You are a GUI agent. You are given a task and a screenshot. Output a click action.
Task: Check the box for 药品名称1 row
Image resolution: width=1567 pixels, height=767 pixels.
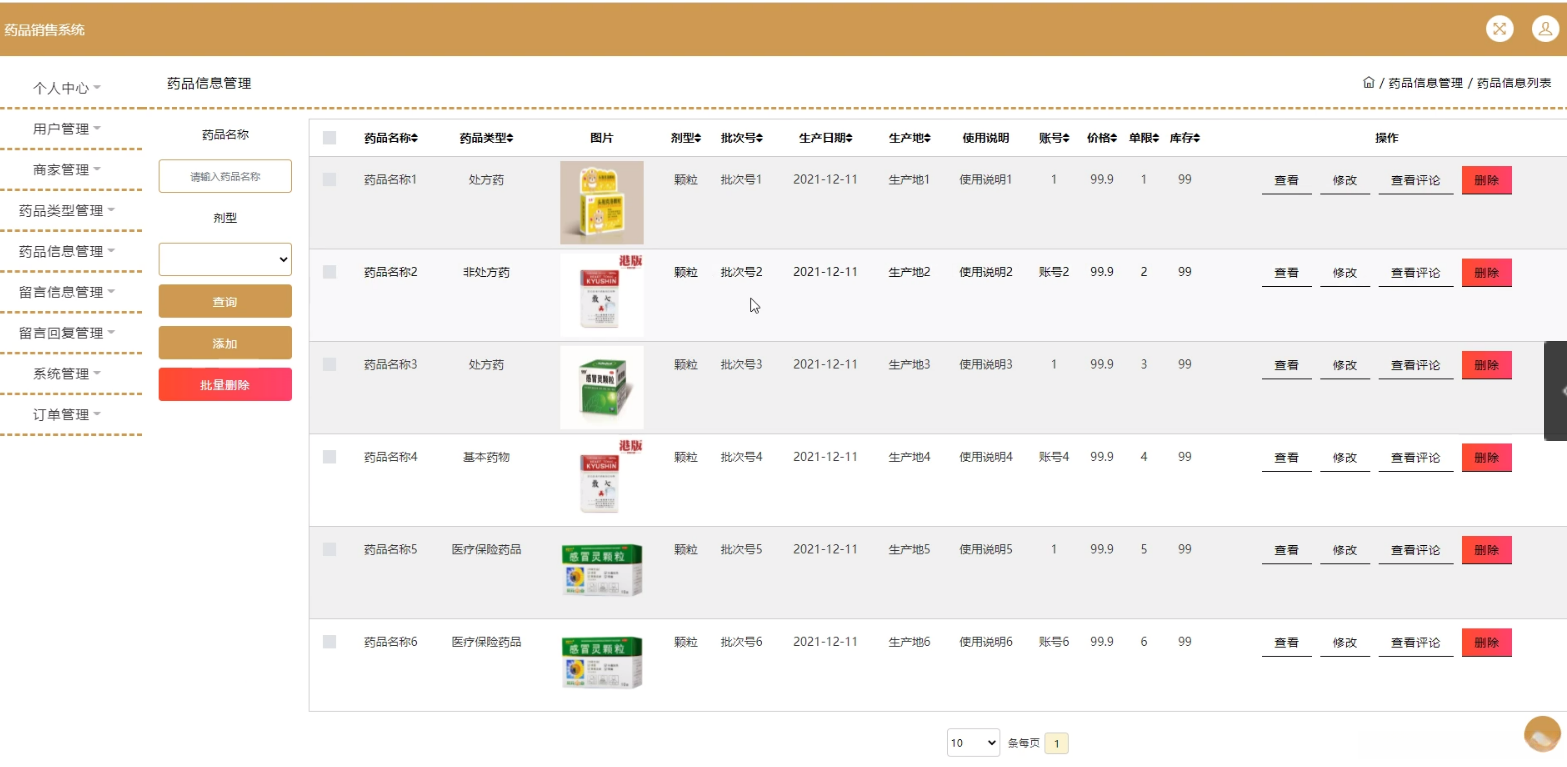[x=330, y=180]
